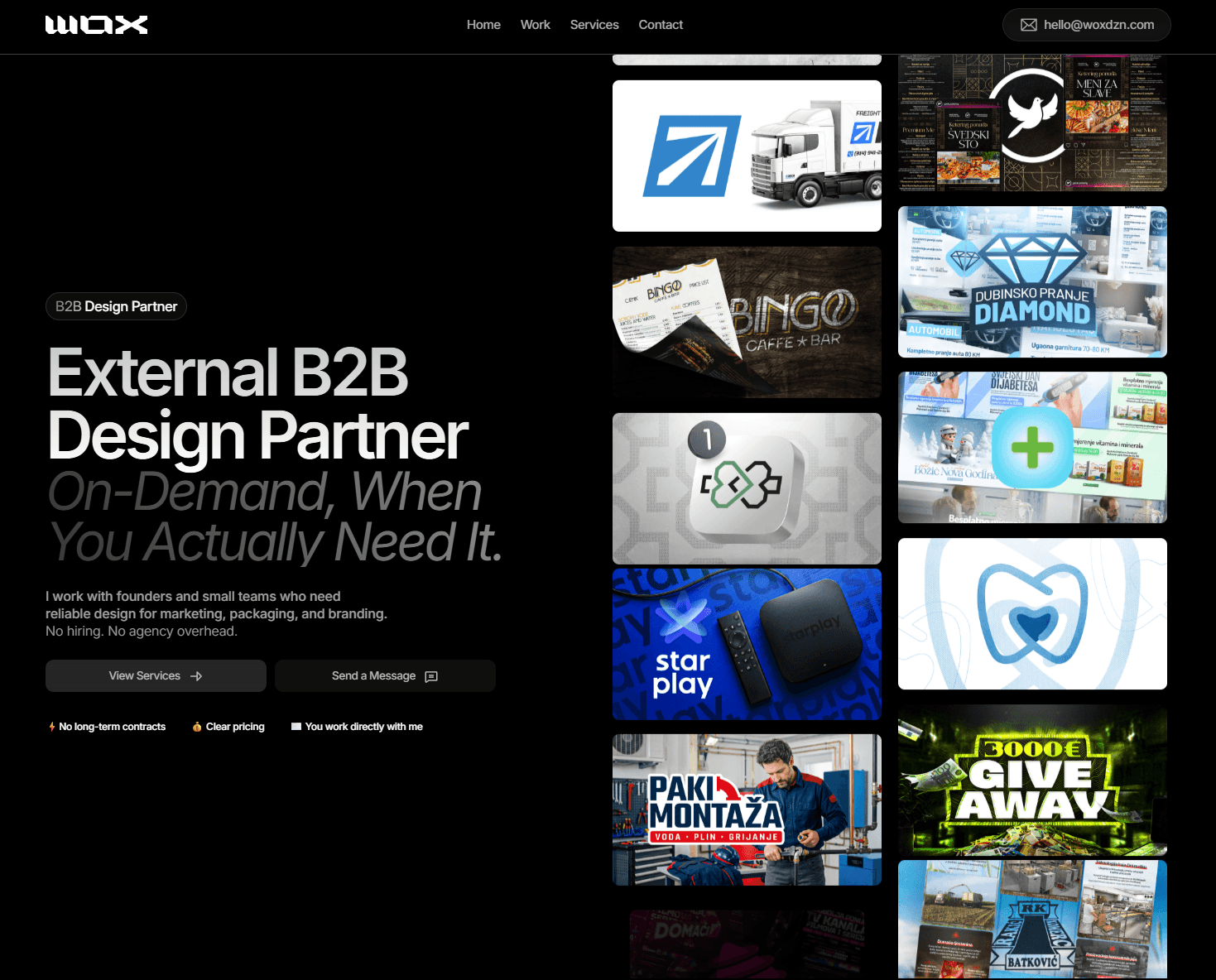Click the lightning bolt icon
The height and width of the screenshot is (980, 1216).
(51, 727)
